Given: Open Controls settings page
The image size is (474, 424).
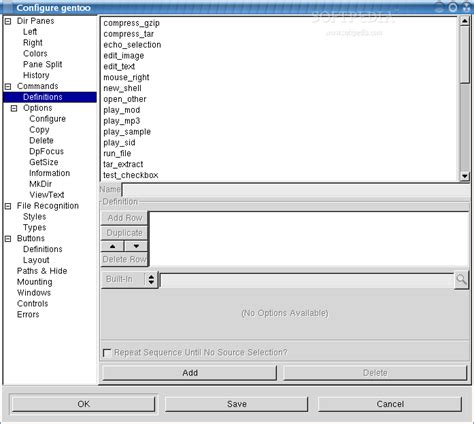Looking at the screenshot, I should pyautogui.click(x=33, y=304).
